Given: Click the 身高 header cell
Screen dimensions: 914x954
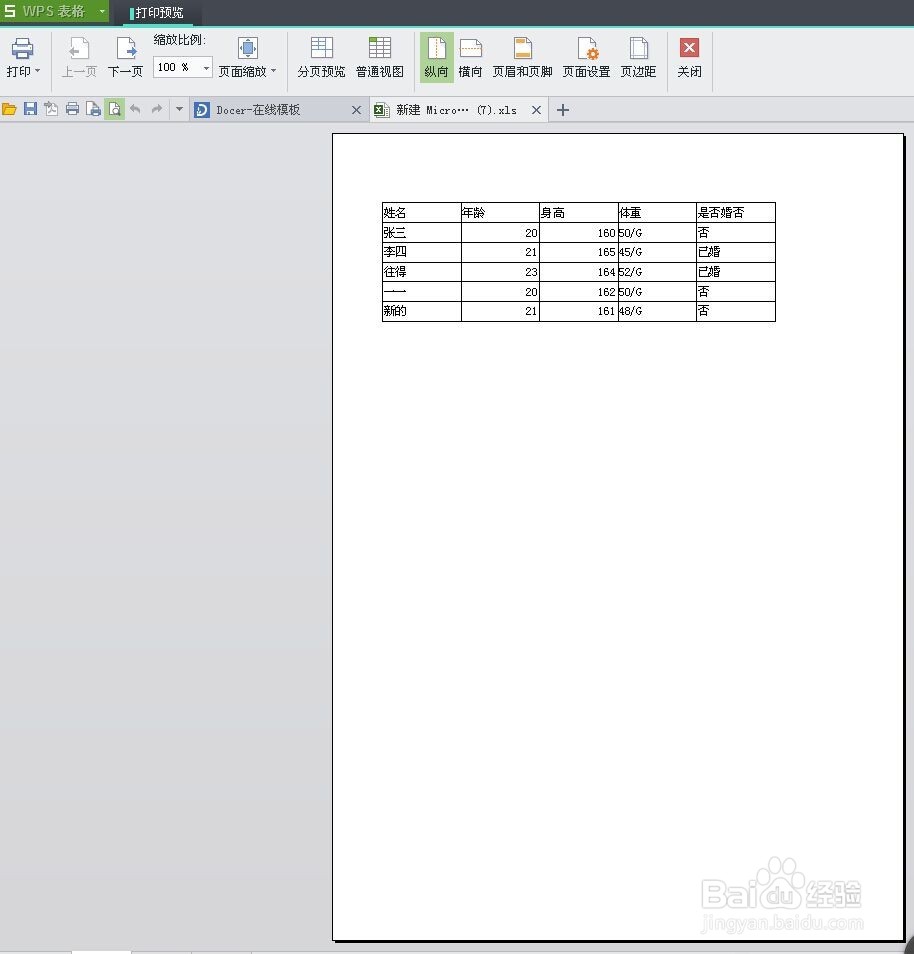Looking at the screenshot, I should [579, 213].
